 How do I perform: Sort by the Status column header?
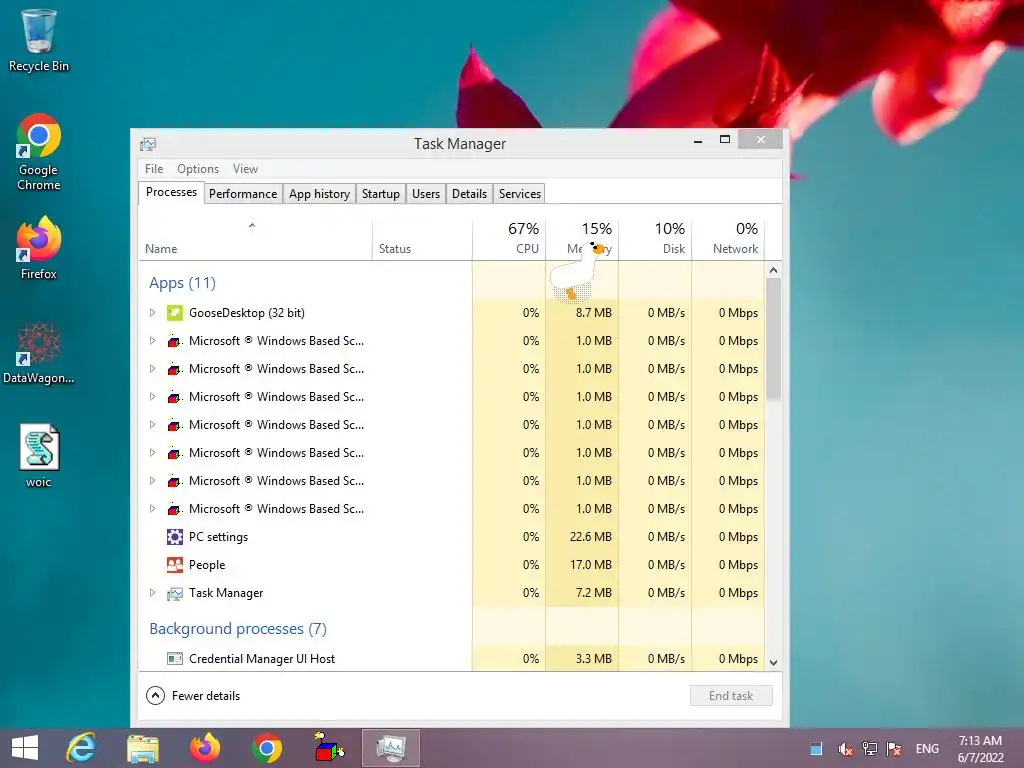[423, 238]
